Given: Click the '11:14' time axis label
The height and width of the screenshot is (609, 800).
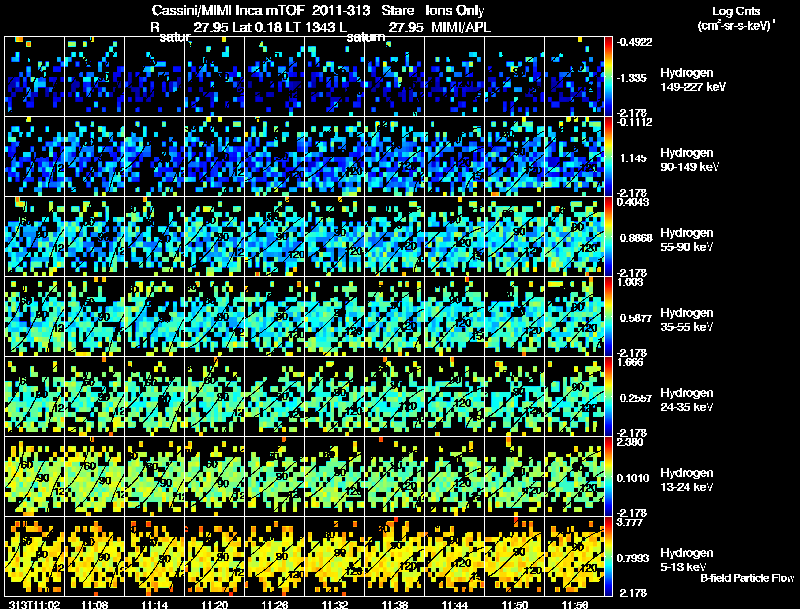Looking at the screenshot, I should click(155, 604).
